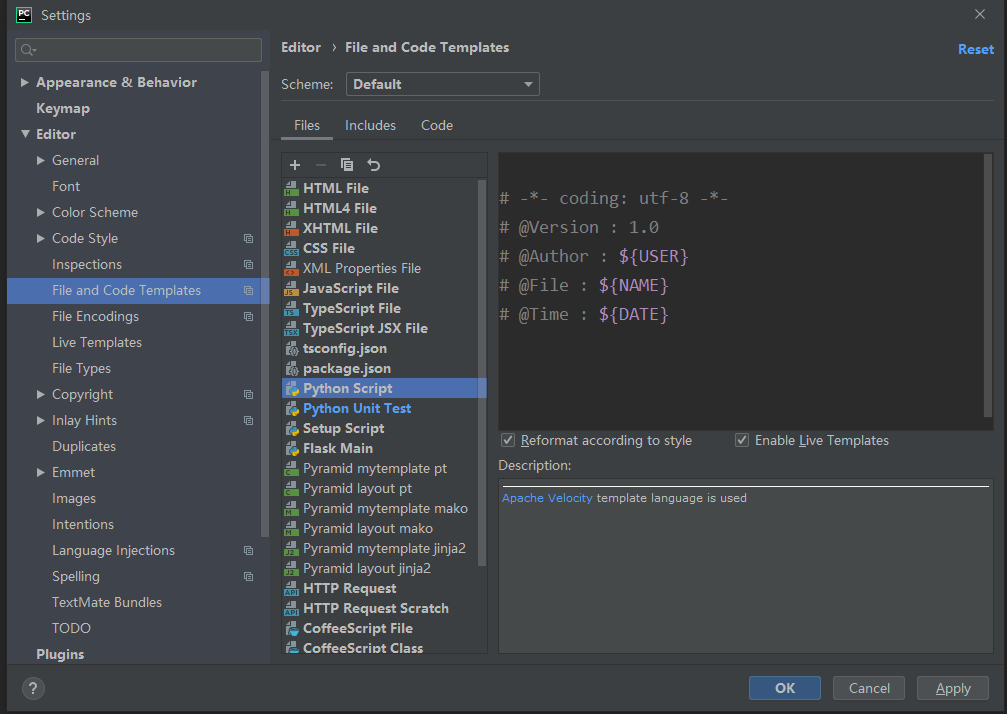
Task: Click the CoffeeScript File template icon
Action: tap(292, 628)
